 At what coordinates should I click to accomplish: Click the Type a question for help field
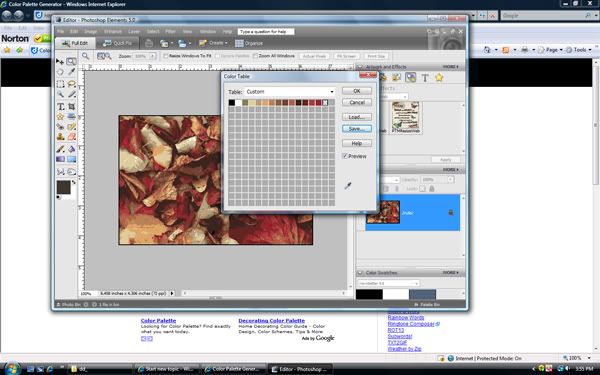266,31
